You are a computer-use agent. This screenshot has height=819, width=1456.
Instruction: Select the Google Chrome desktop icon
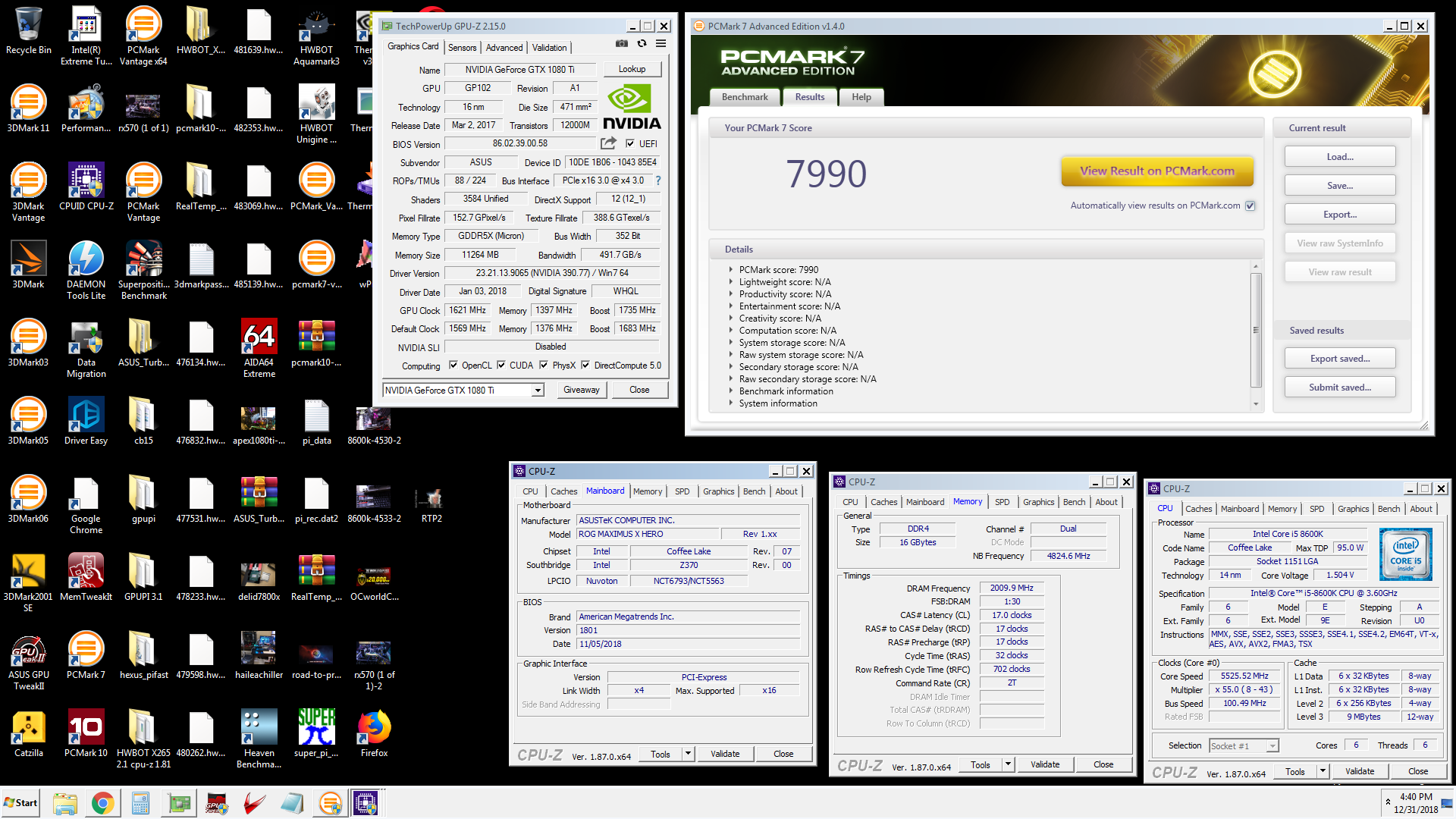tap(86, 505)
